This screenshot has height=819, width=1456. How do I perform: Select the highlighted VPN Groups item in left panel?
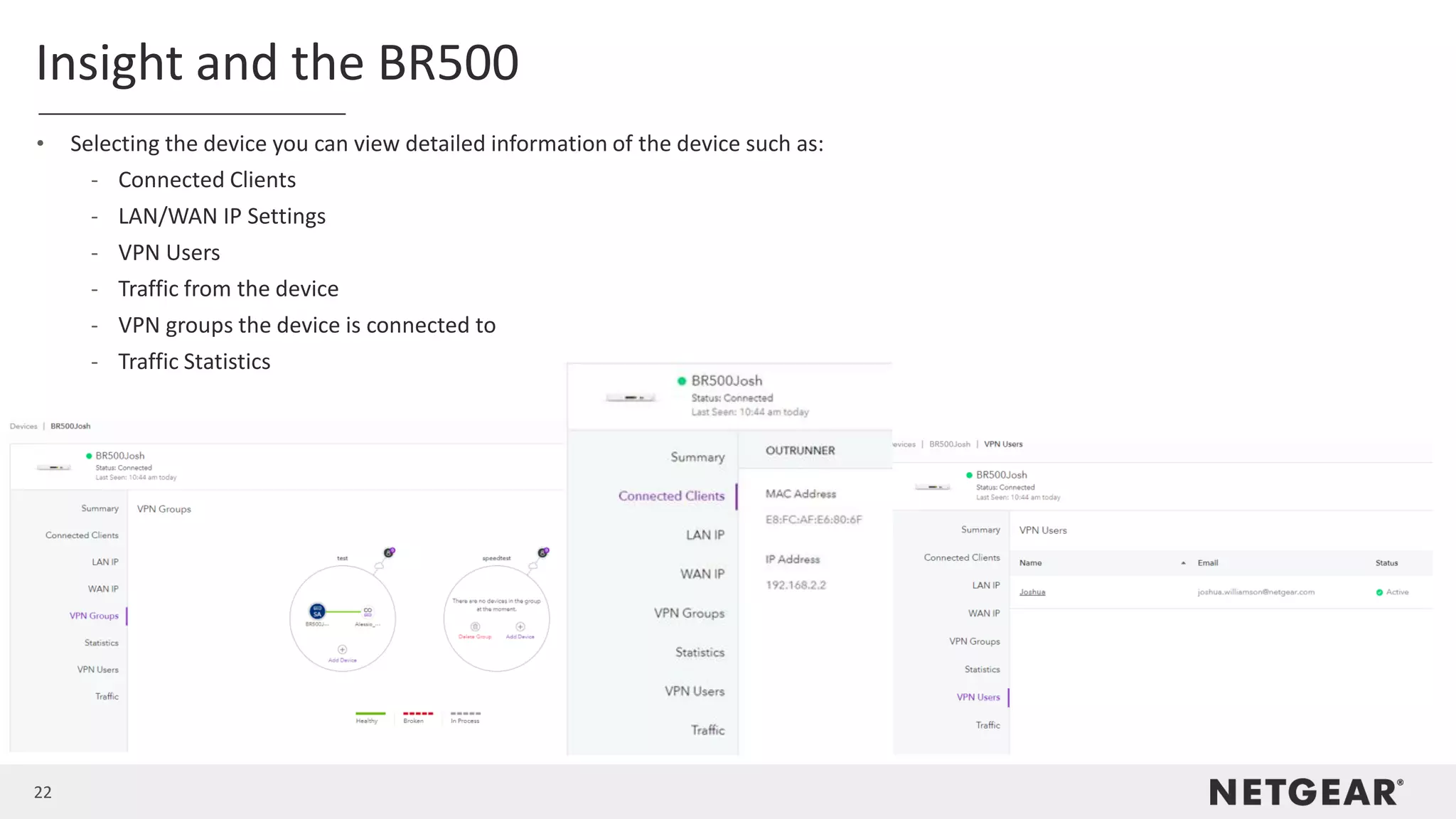point(94,616)
